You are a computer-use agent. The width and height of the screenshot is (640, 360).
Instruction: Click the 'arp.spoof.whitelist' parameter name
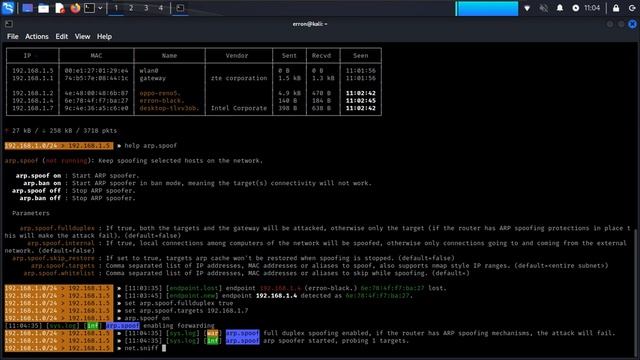(59, 273)
